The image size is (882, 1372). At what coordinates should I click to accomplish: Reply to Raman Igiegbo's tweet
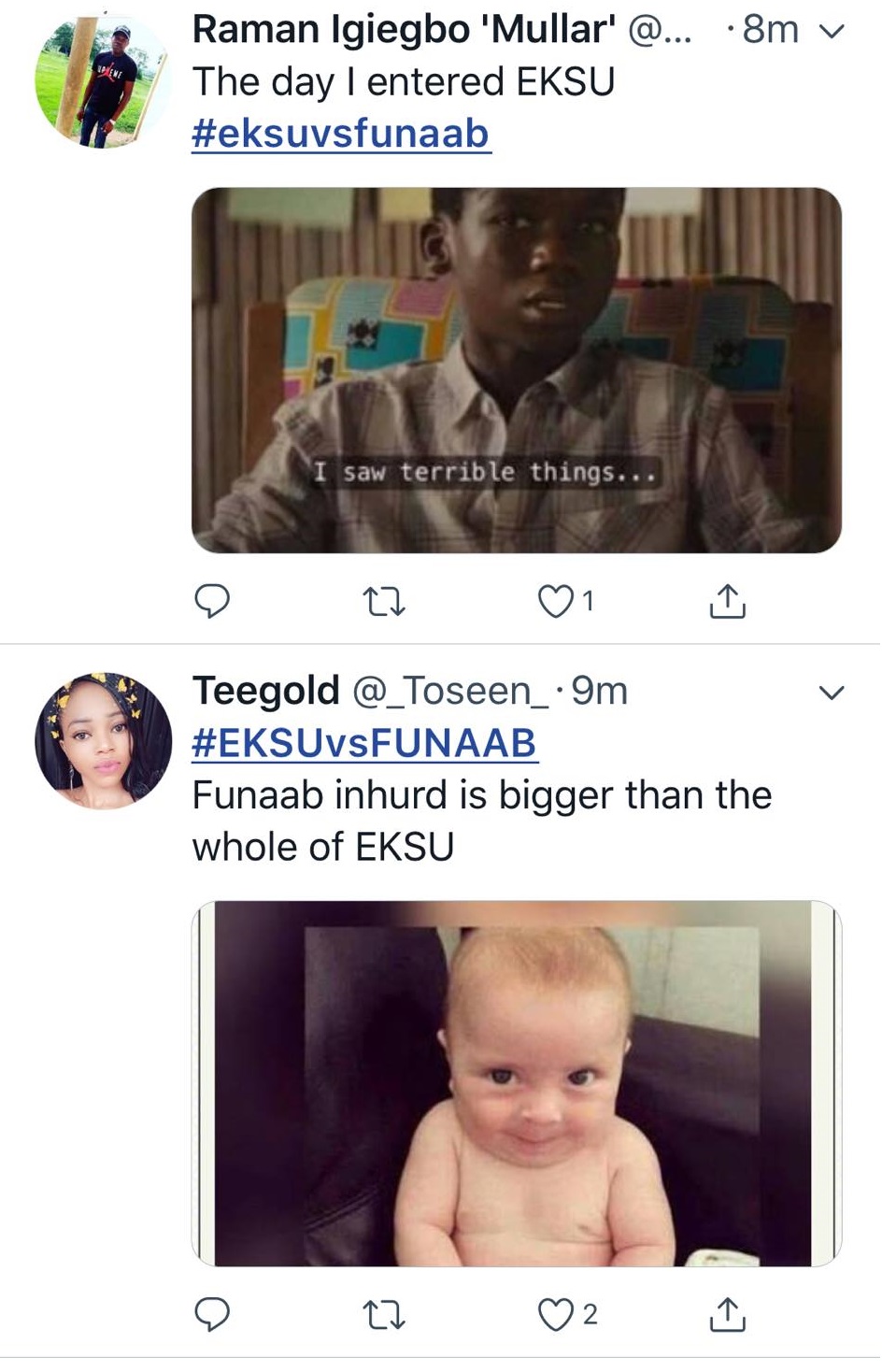212,601
